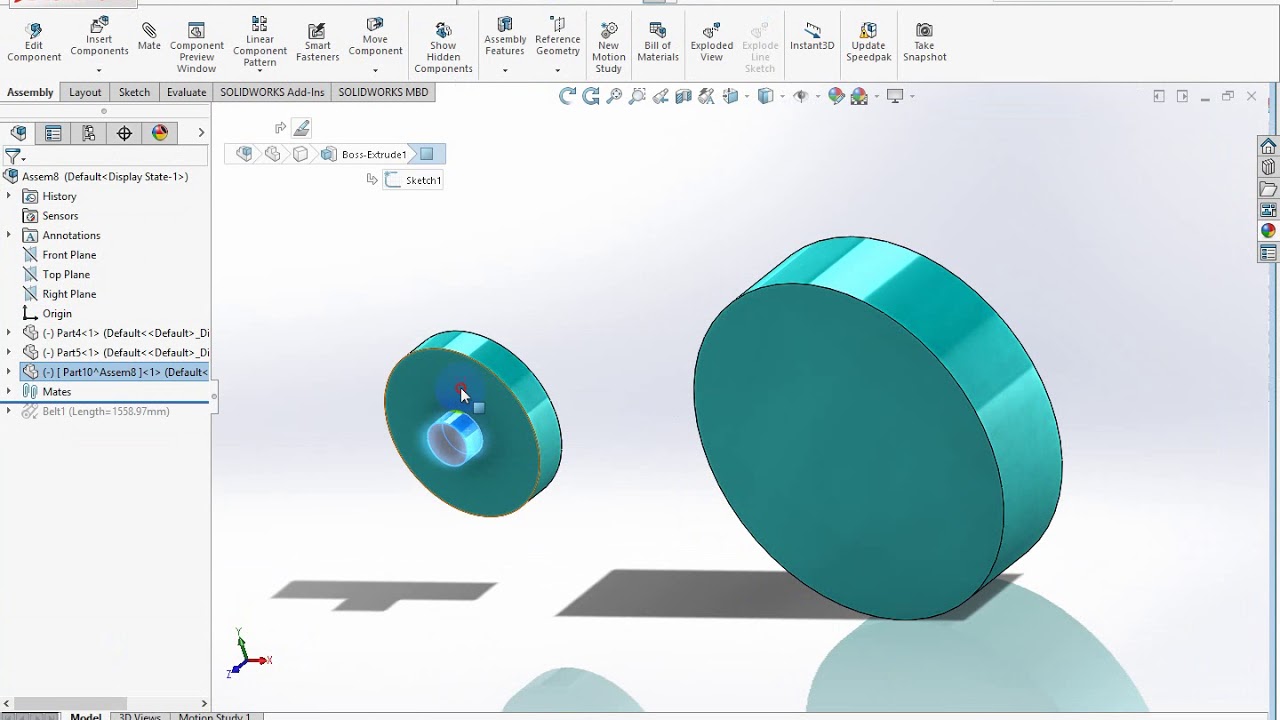This screenshot has width=1280, height=720.
Task: Open the dropdown under Move Component
Action: tap(375, 70)
